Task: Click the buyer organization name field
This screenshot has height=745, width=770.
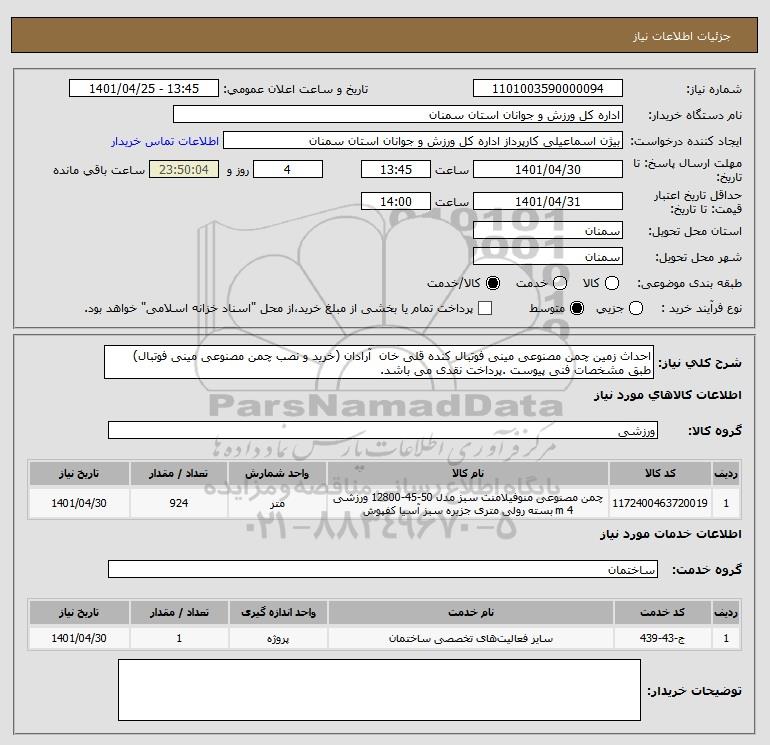Action: 398,115
